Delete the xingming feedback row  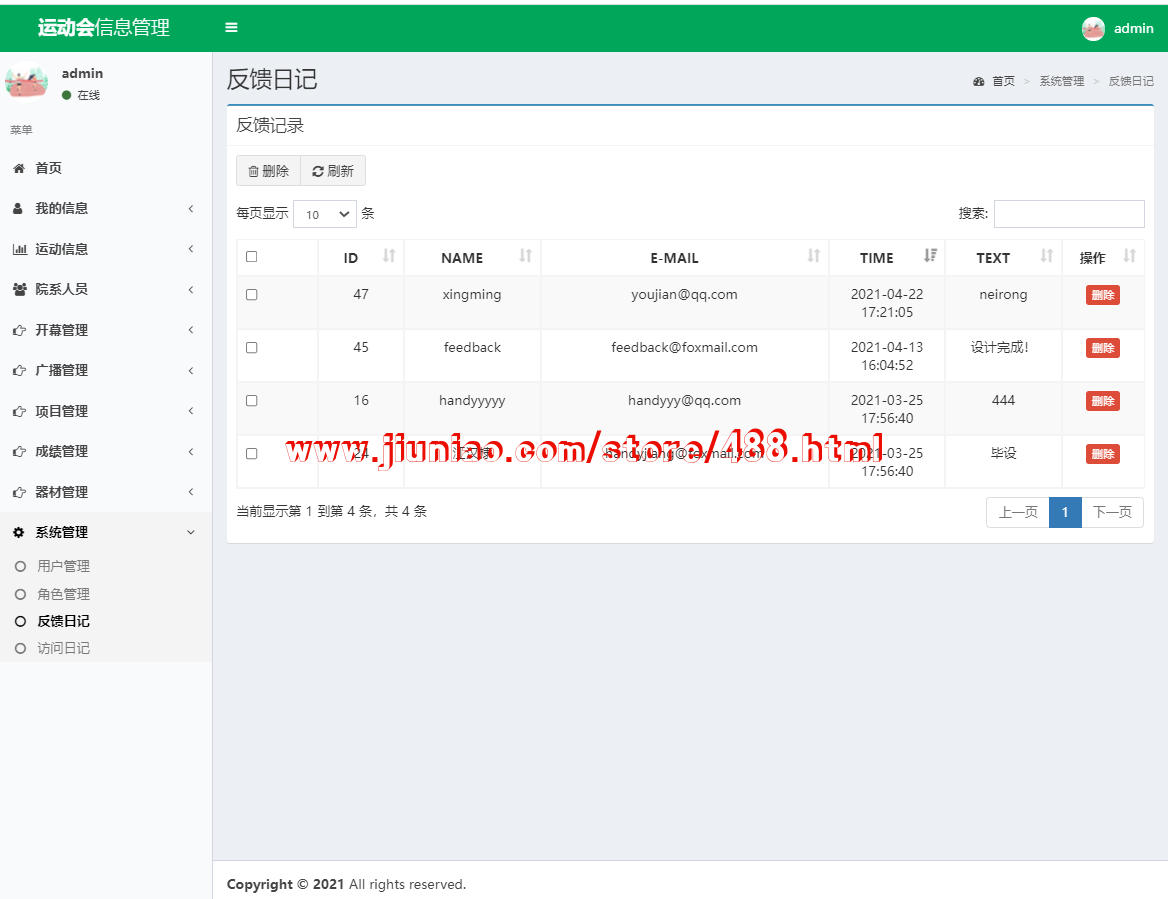pyautogui.click(x=1102, y=295)
